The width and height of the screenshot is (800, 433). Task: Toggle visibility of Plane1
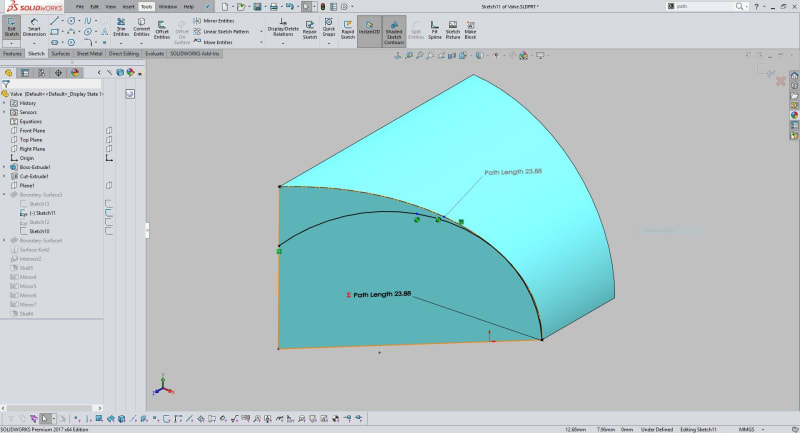coord(109,186)
